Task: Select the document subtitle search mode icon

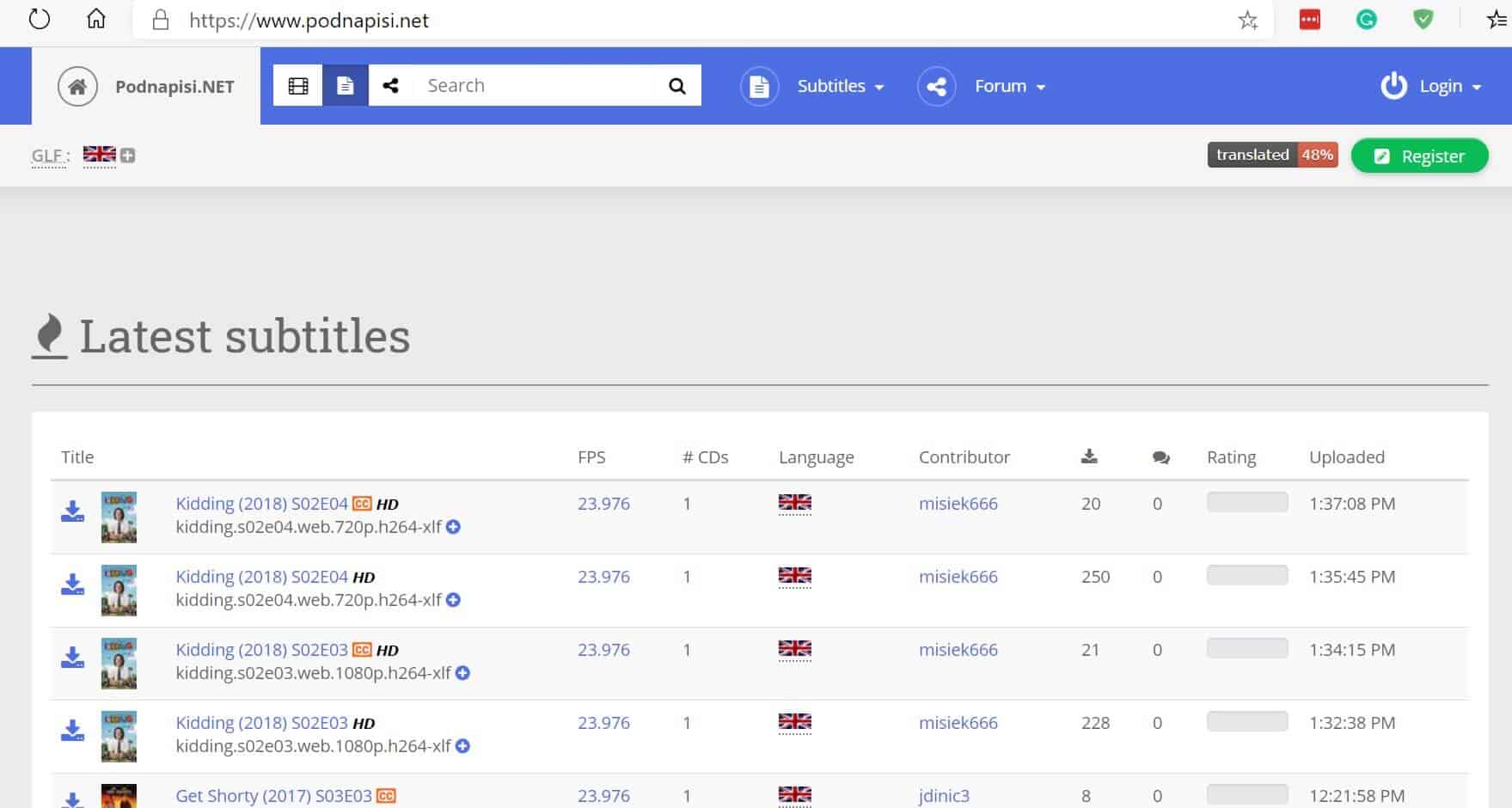Action: coord(346,86)
